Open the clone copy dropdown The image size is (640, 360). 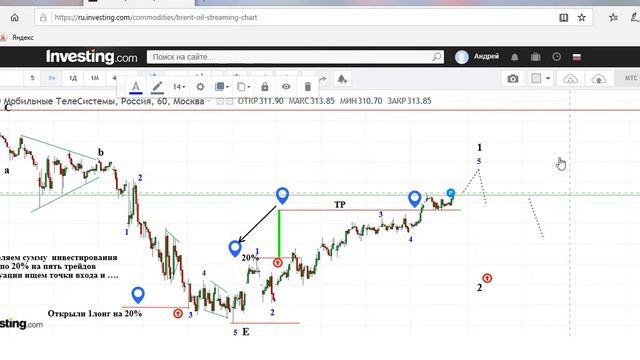coord(243,87)
